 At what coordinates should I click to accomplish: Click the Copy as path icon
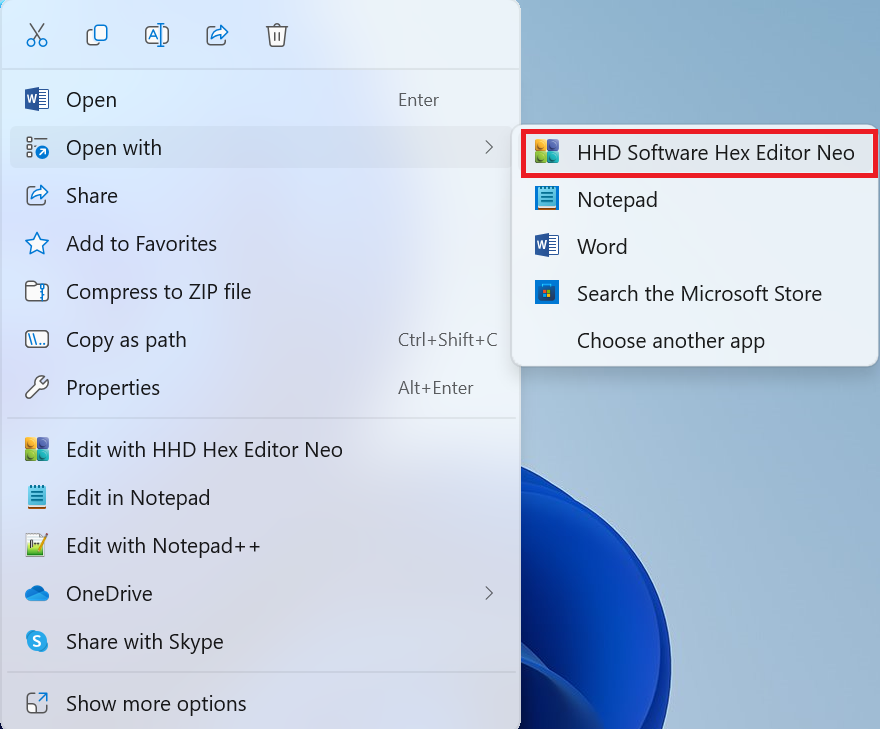tap(37, 340)
